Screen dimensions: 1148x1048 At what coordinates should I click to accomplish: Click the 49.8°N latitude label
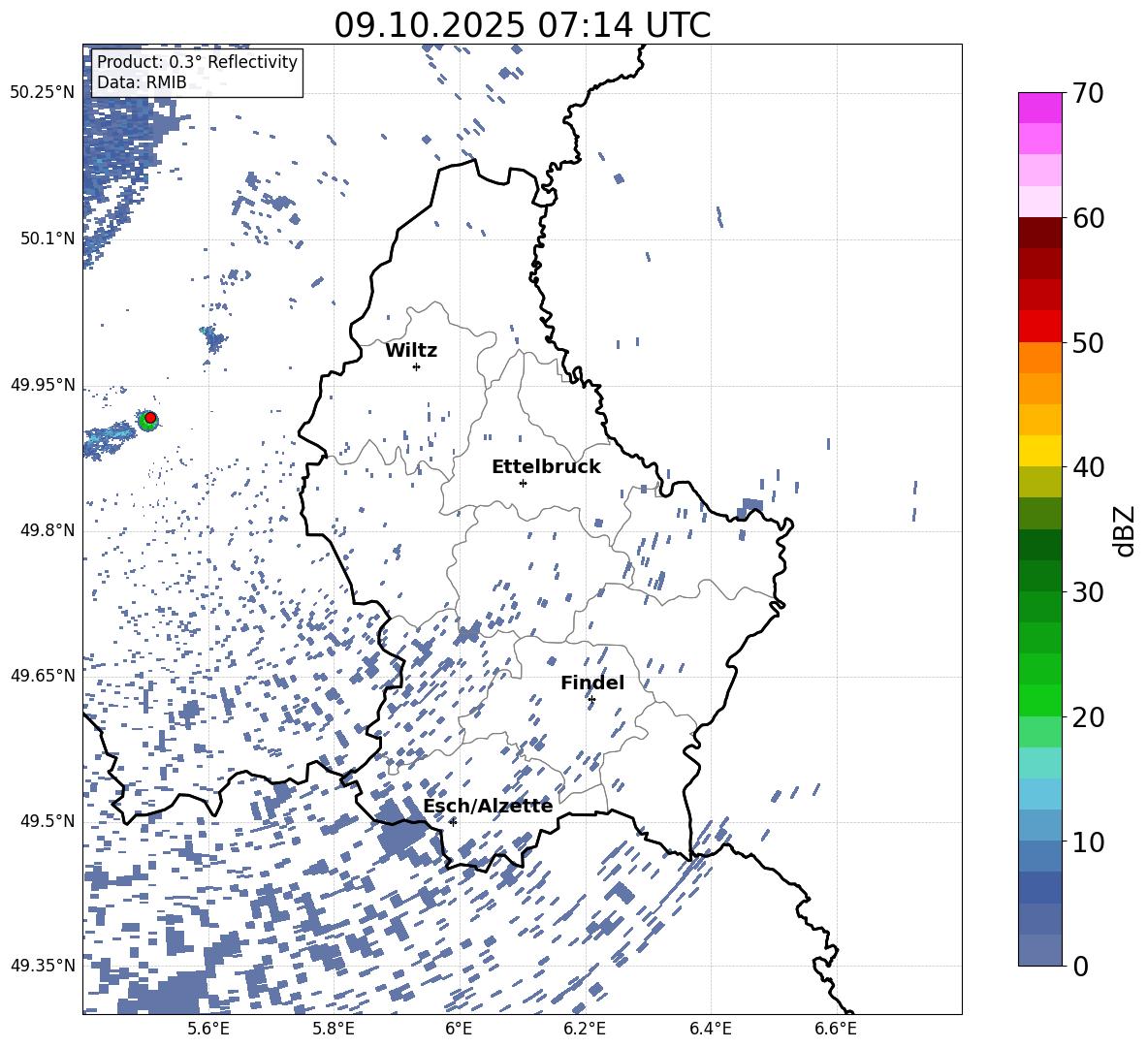click(x=48, y=530)
